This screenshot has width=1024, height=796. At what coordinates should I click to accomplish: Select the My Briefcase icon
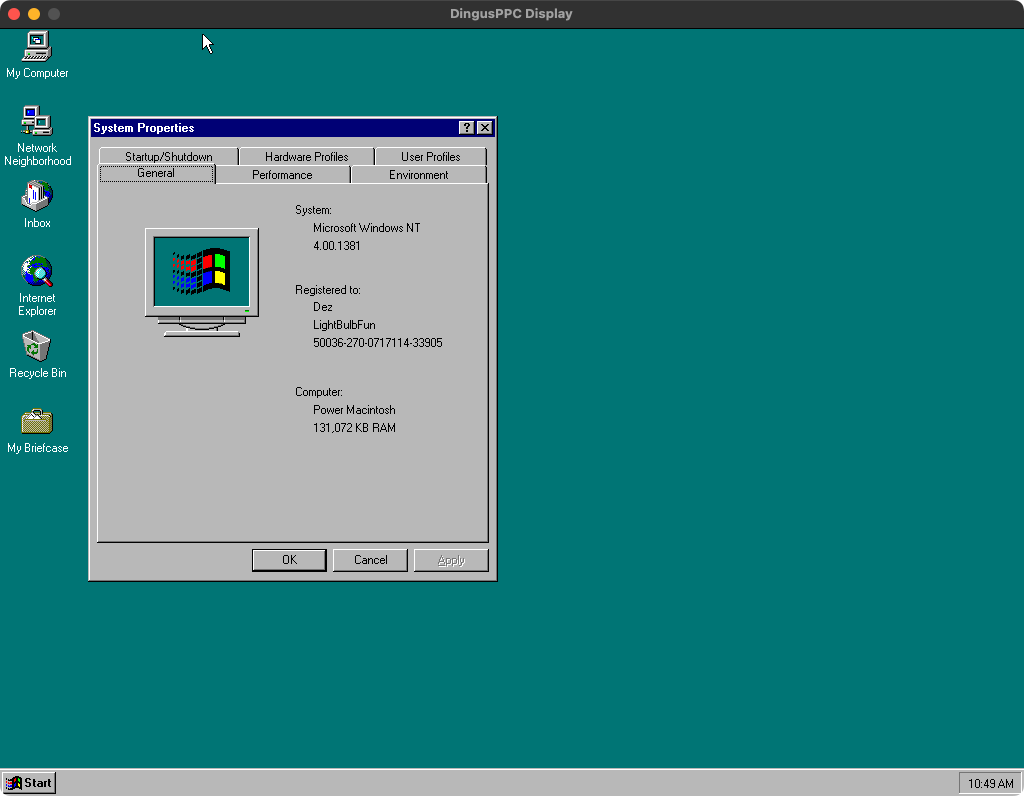click(37, 430)
